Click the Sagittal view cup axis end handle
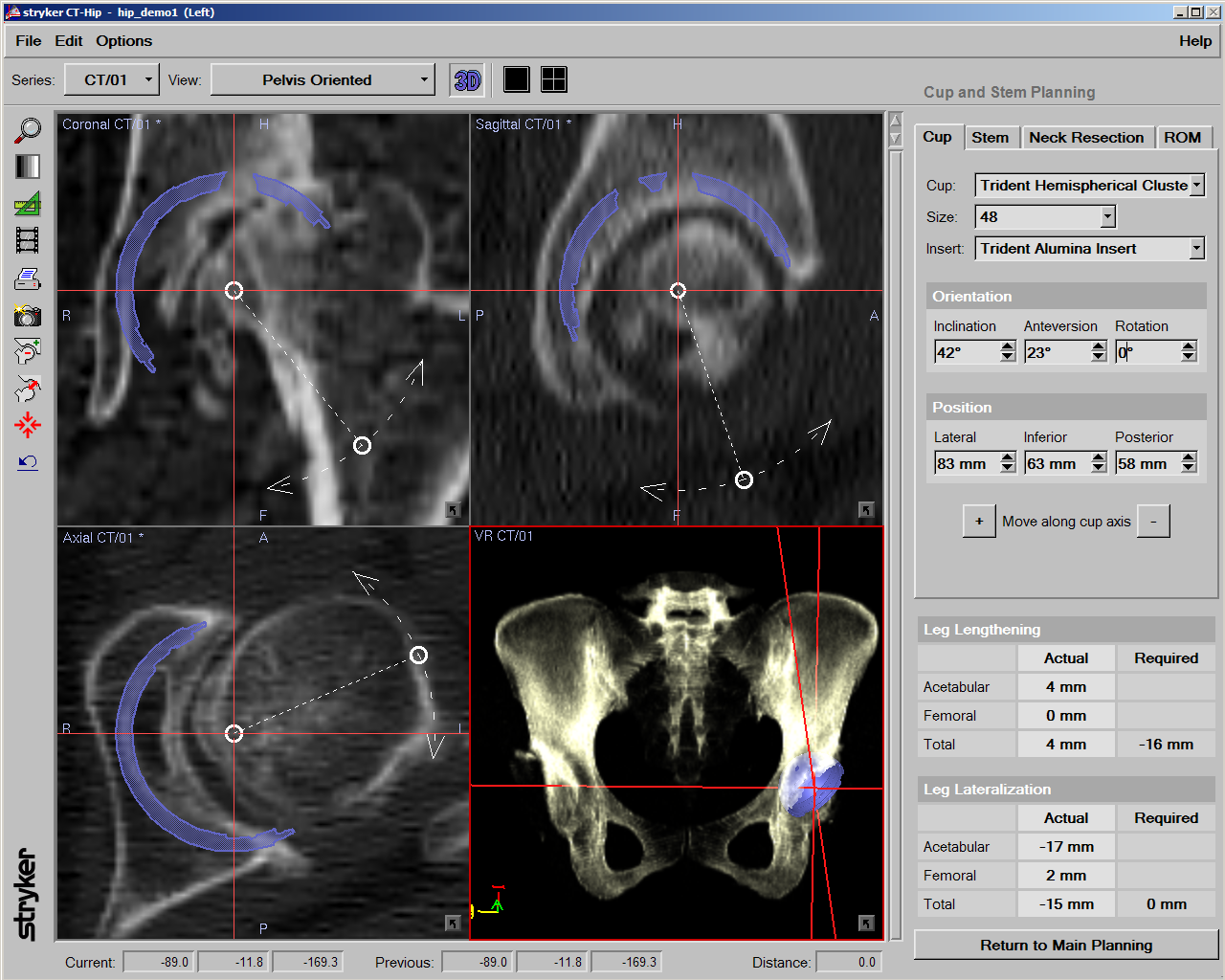Image resolution: width=1225 pixels, height=980 pixels. (x=744, y=479)
